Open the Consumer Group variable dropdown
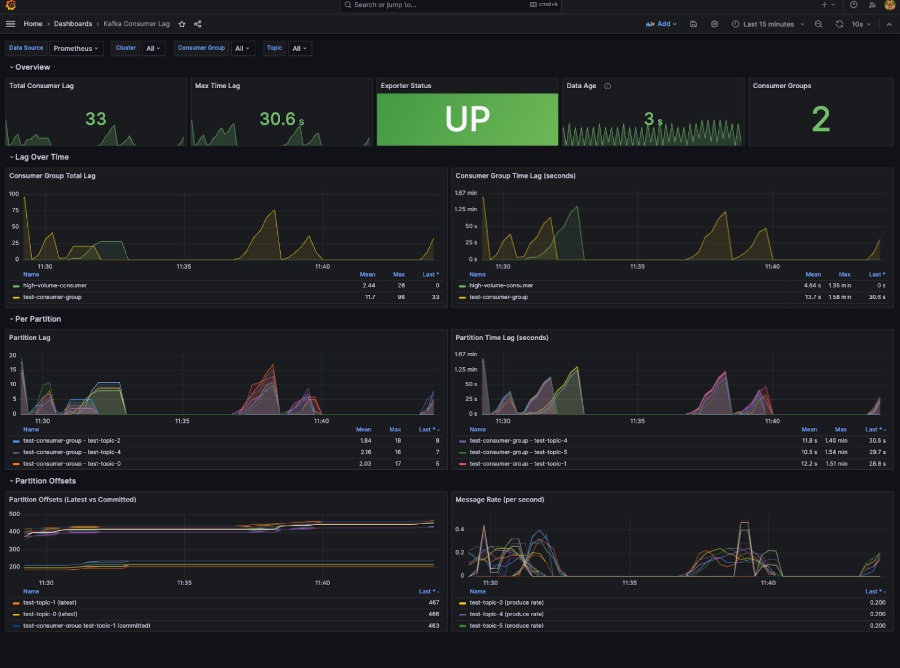This screenshot has width=900, height=668. [x=243, y=48]
